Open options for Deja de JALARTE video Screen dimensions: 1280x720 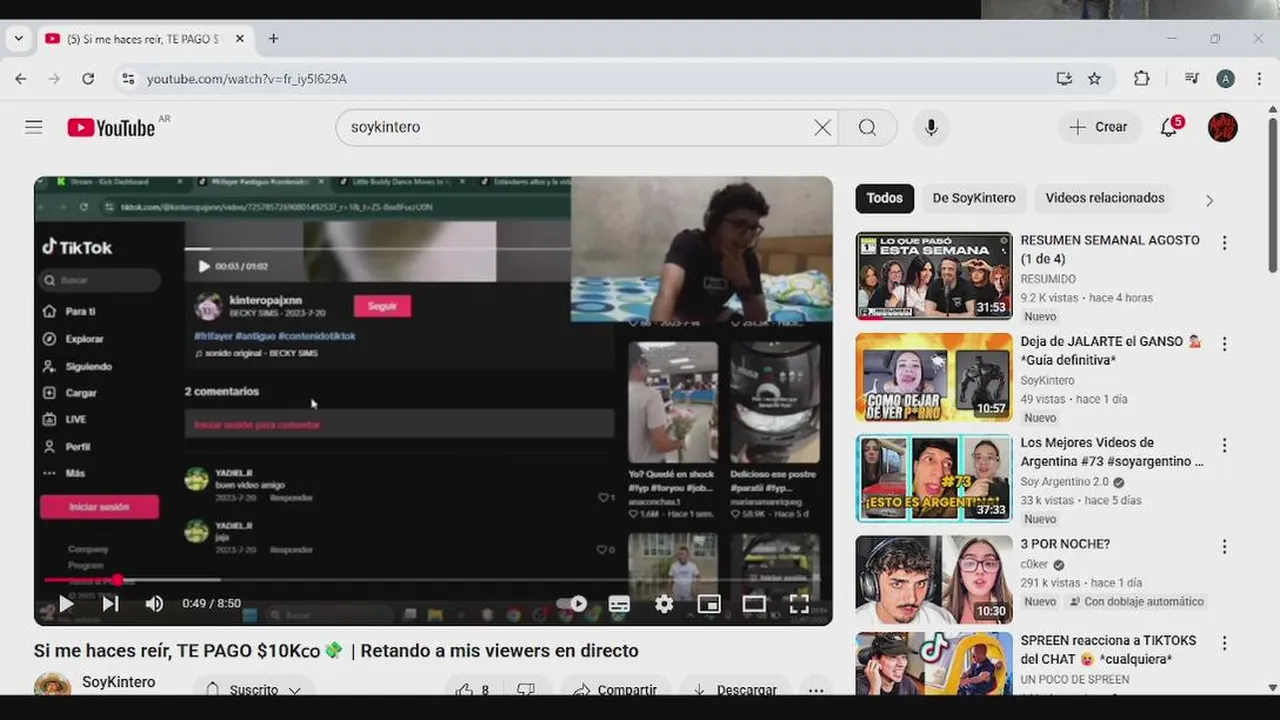click(1224, 344)
